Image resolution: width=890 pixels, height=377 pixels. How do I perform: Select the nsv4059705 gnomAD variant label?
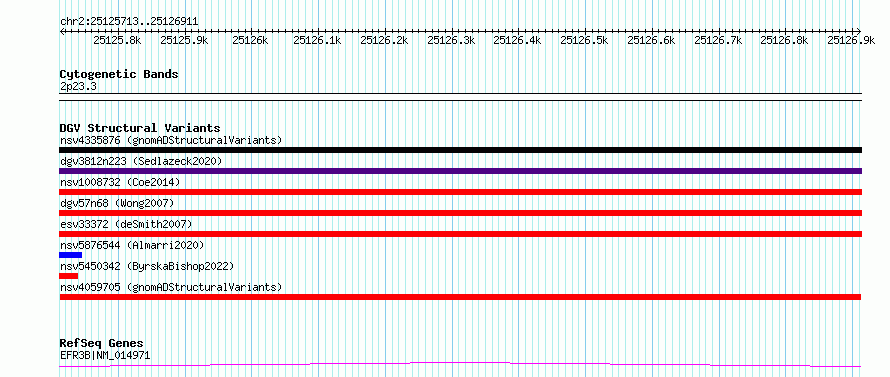click(171, 287)
